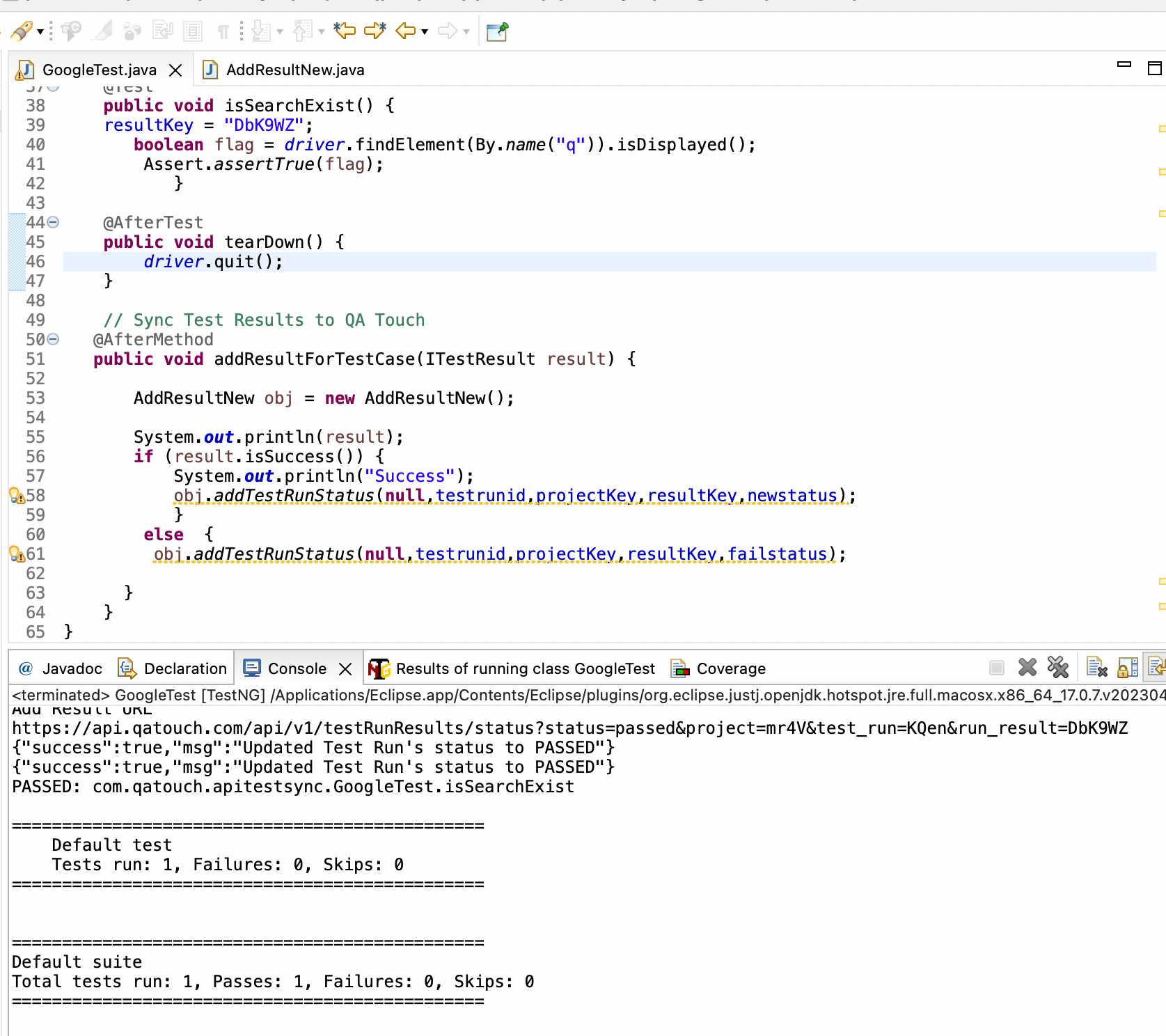Click the Console monitor icon
This screenshot has height=1036, width=1166.
[x=252, y=668]
